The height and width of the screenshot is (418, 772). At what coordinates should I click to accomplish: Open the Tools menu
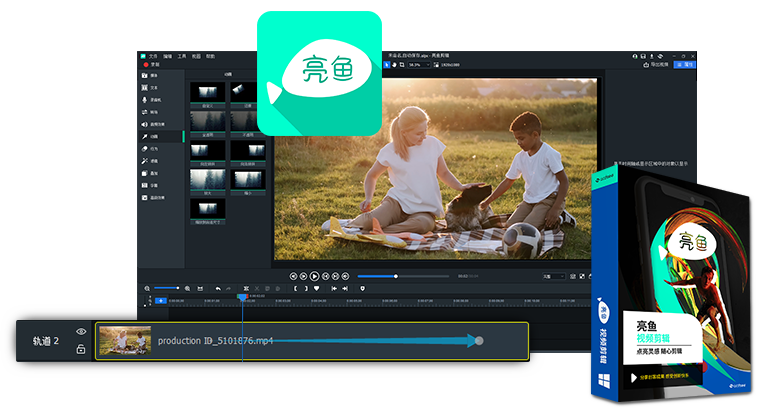tap(182, 56)
